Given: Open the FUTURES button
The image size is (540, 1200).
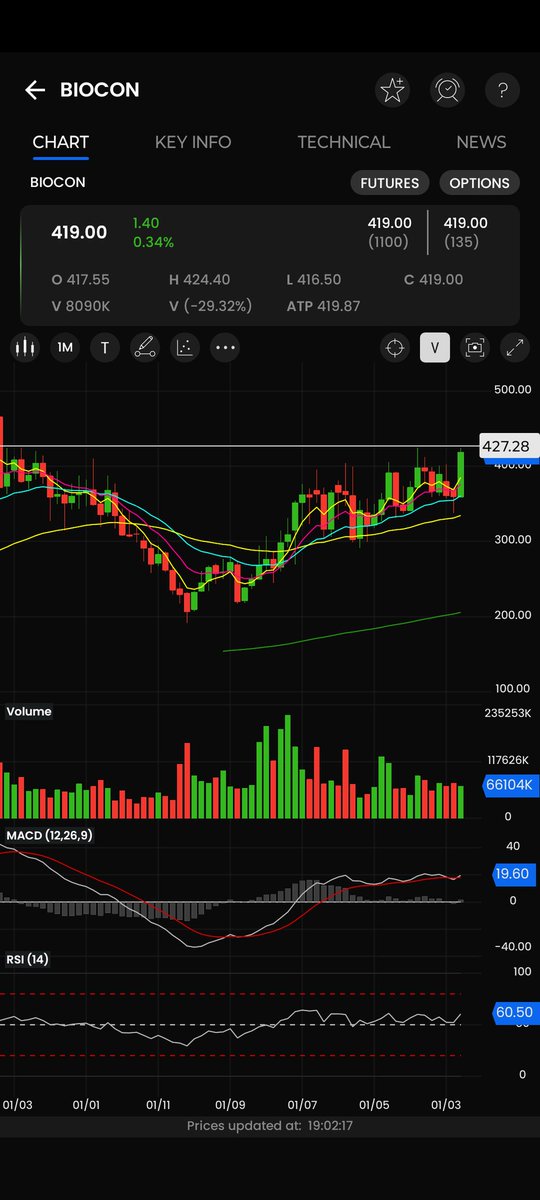Looking at the screenshot, I should coord(390,183).
